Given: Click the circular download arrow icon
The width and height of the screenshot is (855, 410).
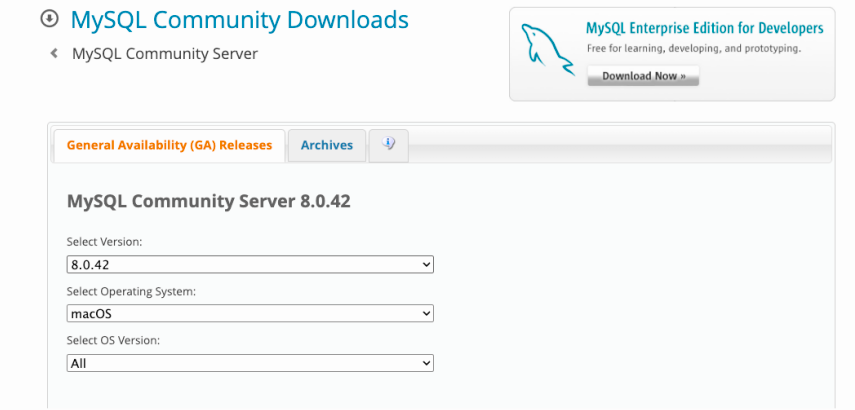Looking at the screenshot, I should [x=50, y=19].
